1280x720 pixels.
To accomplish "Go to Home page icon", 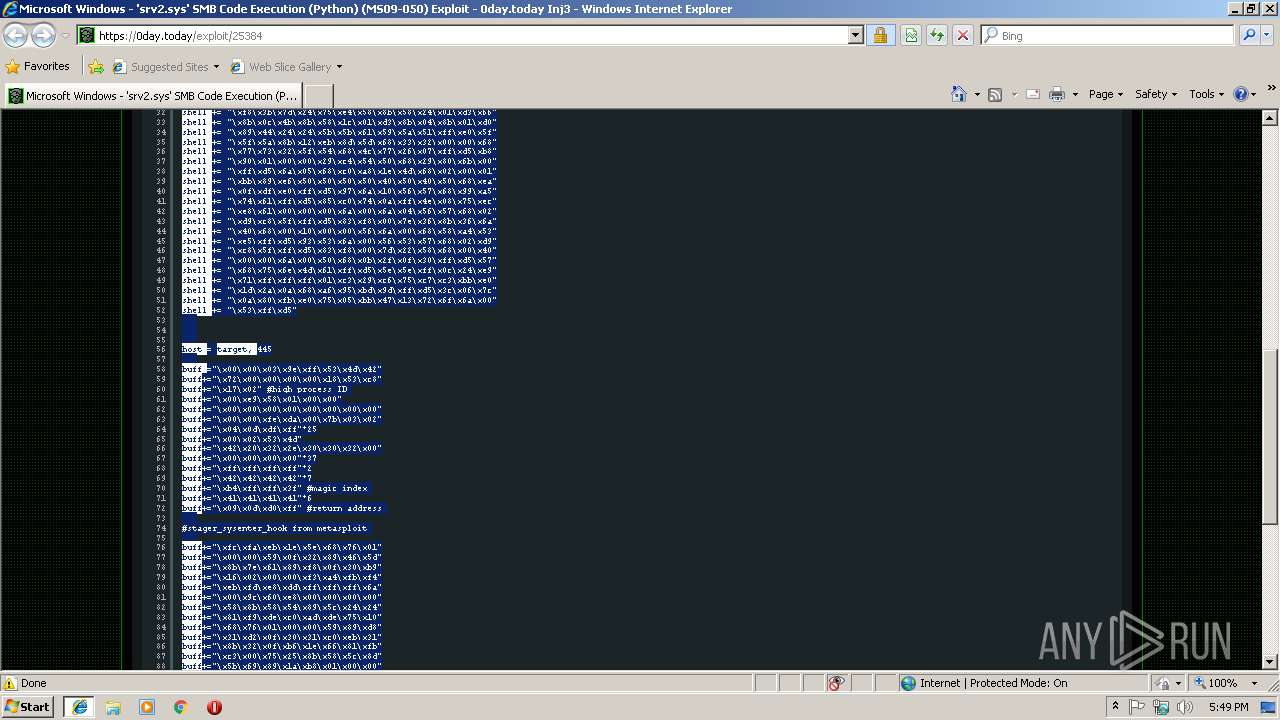I will [958, 94].
